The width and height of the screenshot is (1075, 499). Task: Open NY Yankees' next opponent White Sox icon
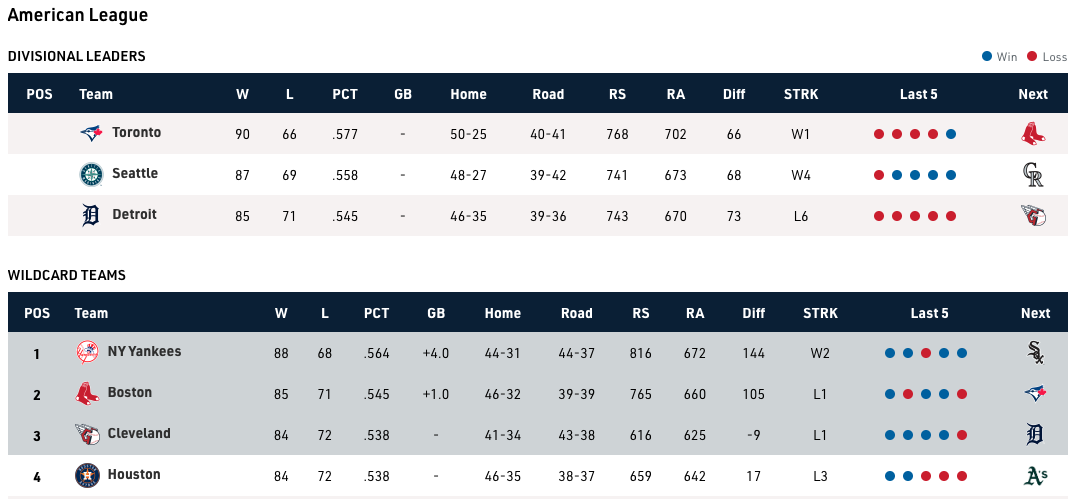tap(1036, 352)
